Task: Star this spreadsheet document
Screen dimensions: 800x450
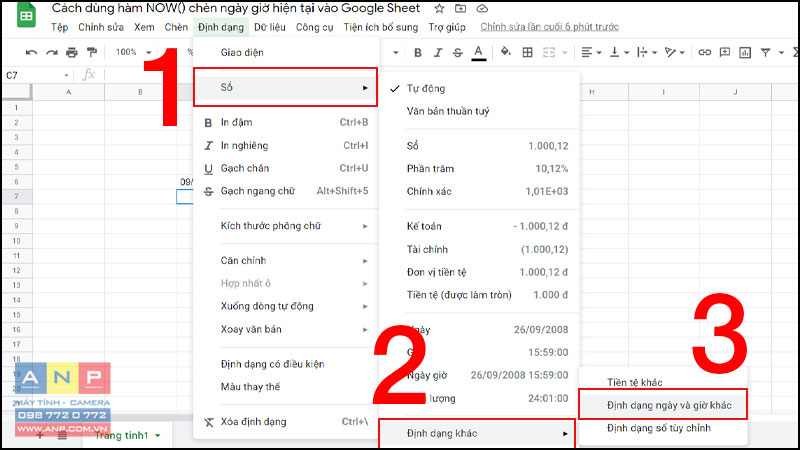Action: pyautogui.click(x=439, y=9)
